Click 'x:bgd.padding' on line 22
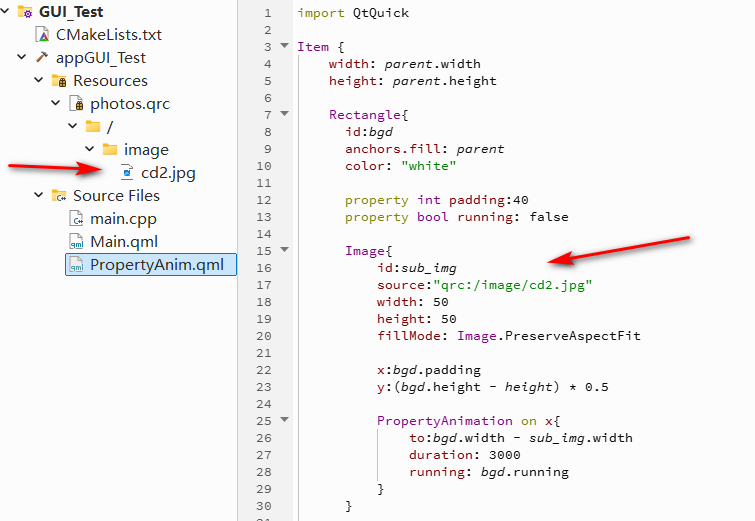The image size is (755, 521). click(429, 371)
